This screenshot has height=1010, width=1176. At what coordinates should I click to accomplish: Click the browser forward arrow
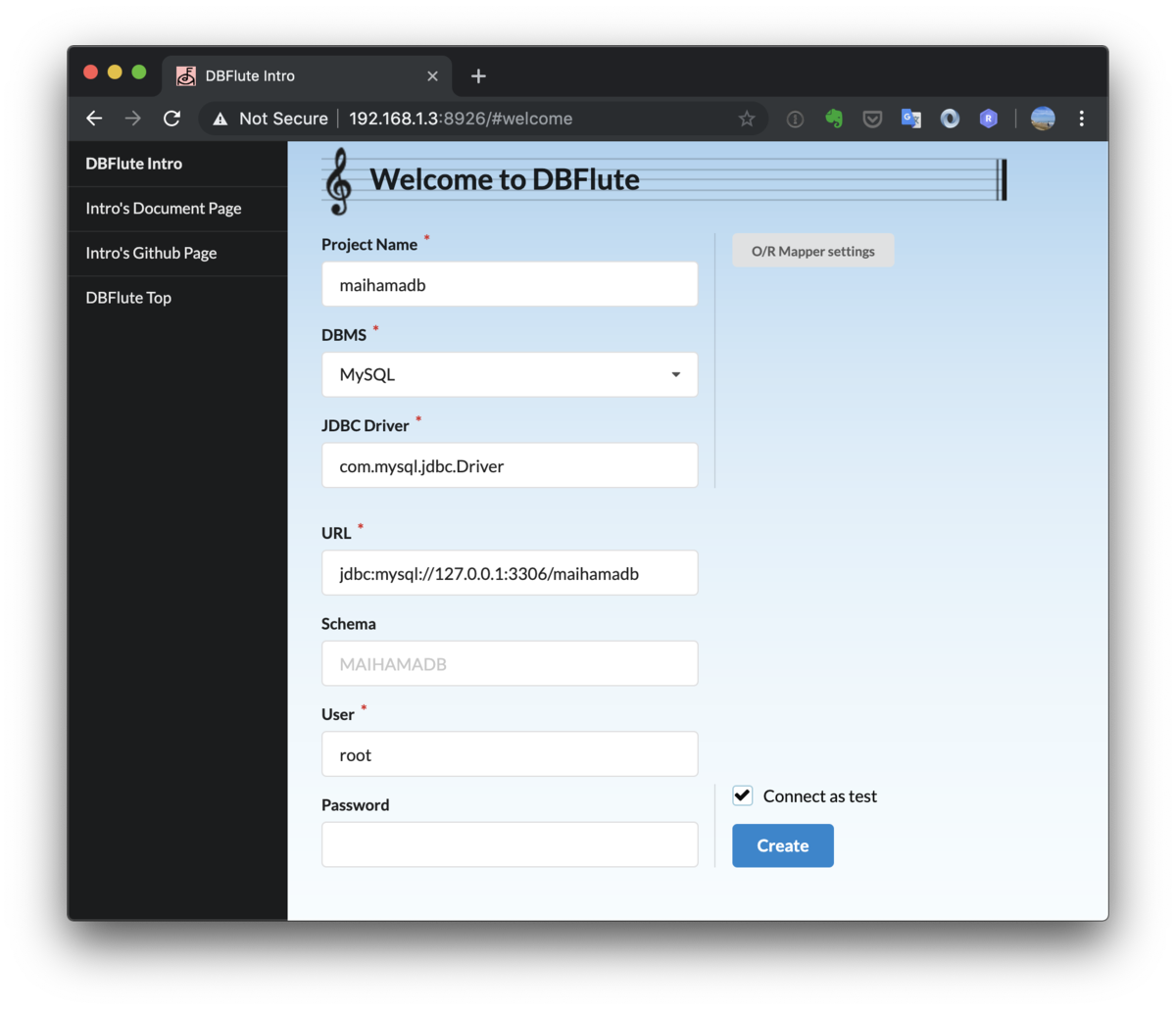coord(133,119)
